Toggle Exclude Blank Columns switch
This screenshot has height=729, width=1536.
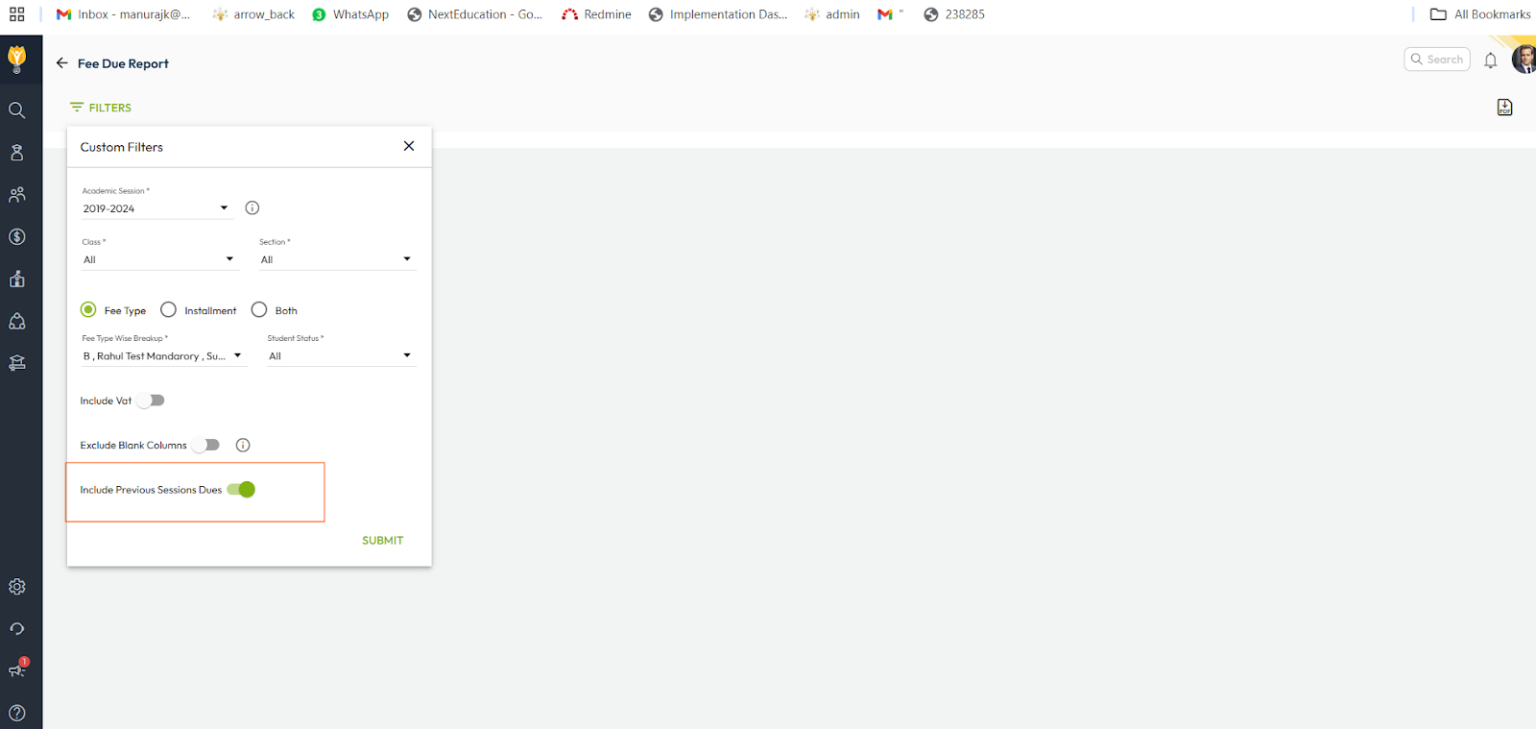pyautogui.click(x=206, y=445)
